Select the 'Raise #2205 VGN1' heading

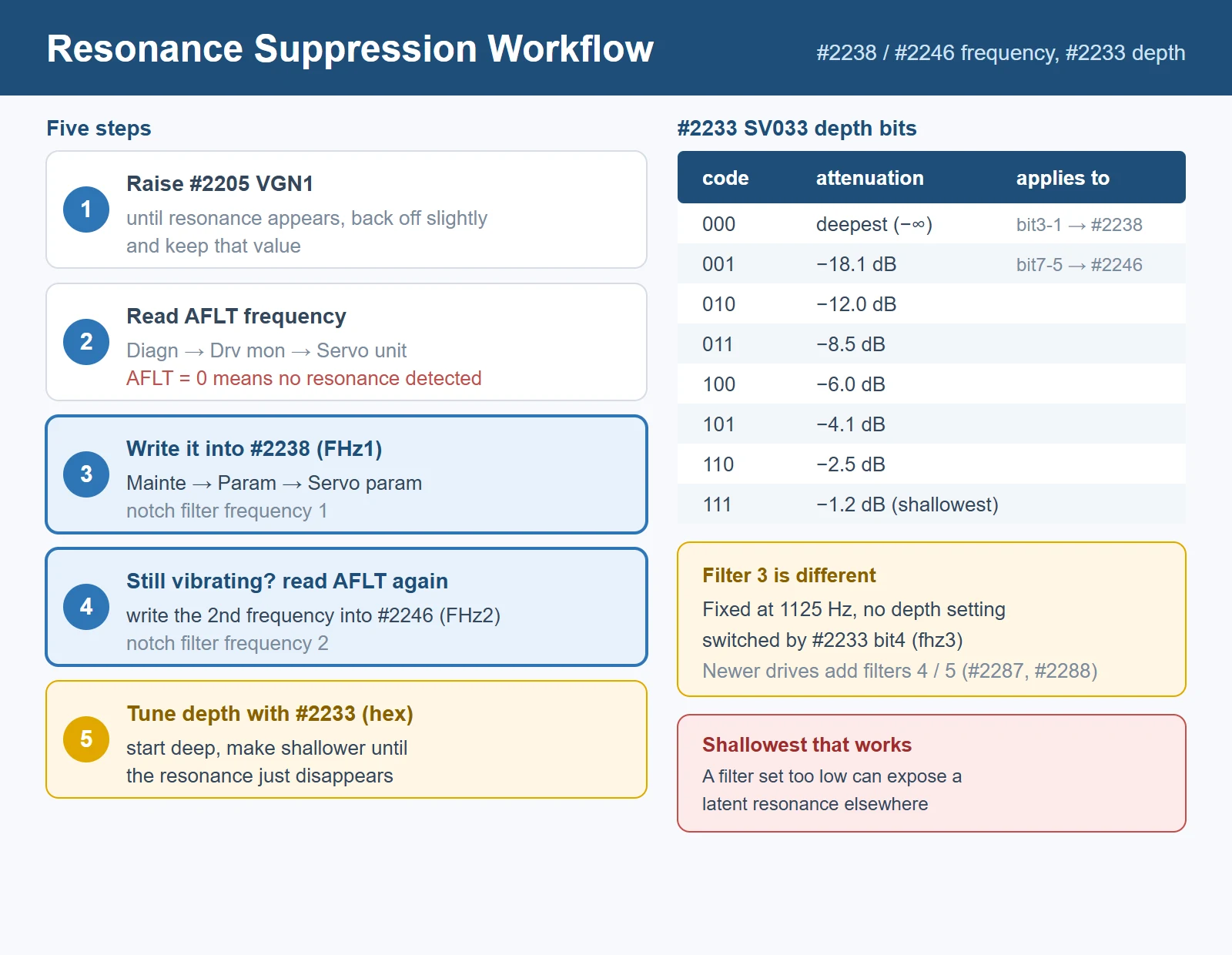(x=219, y=184)
